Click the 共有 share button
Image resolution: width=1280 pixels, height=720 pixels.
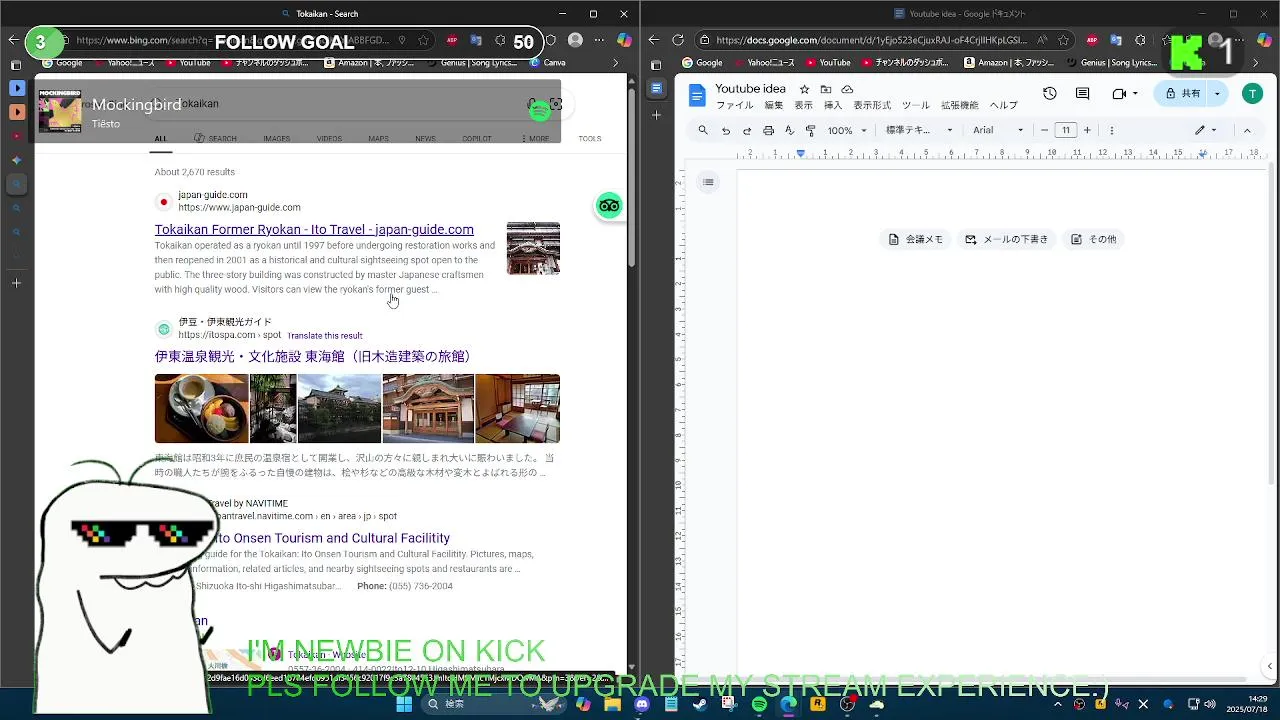point(1182,93)
